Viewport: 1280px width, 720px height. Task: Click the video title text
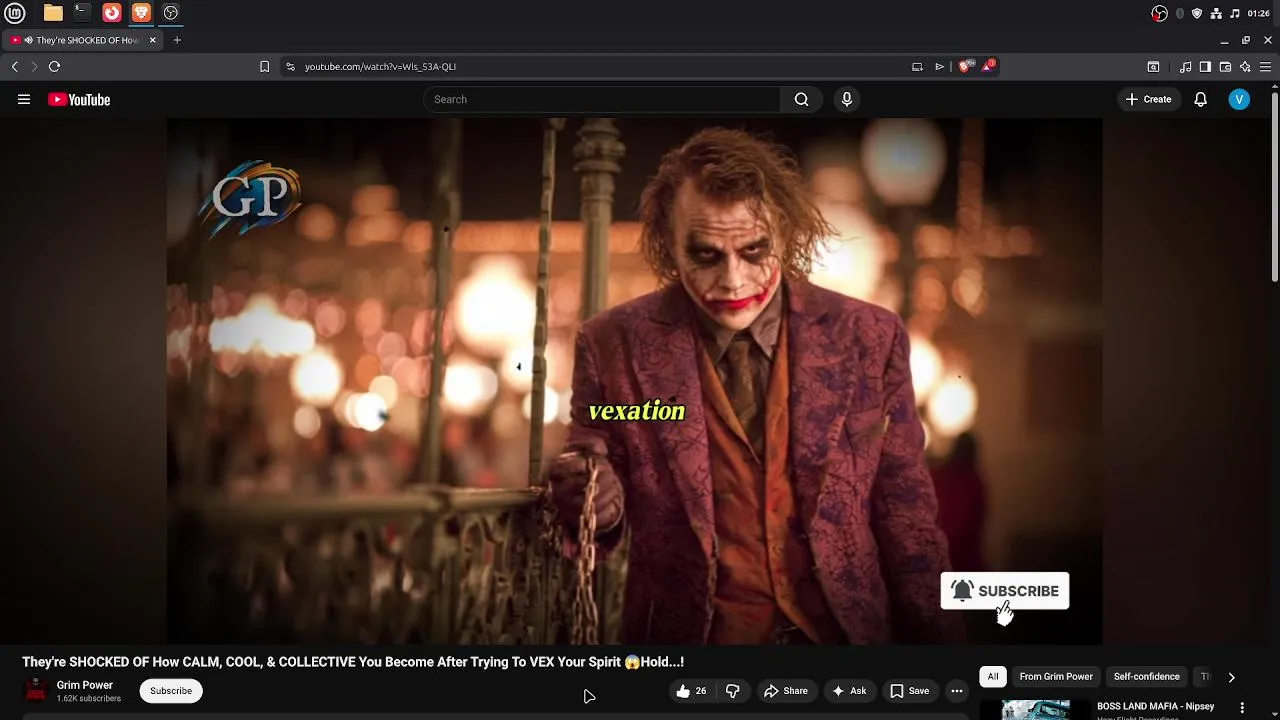353,662
